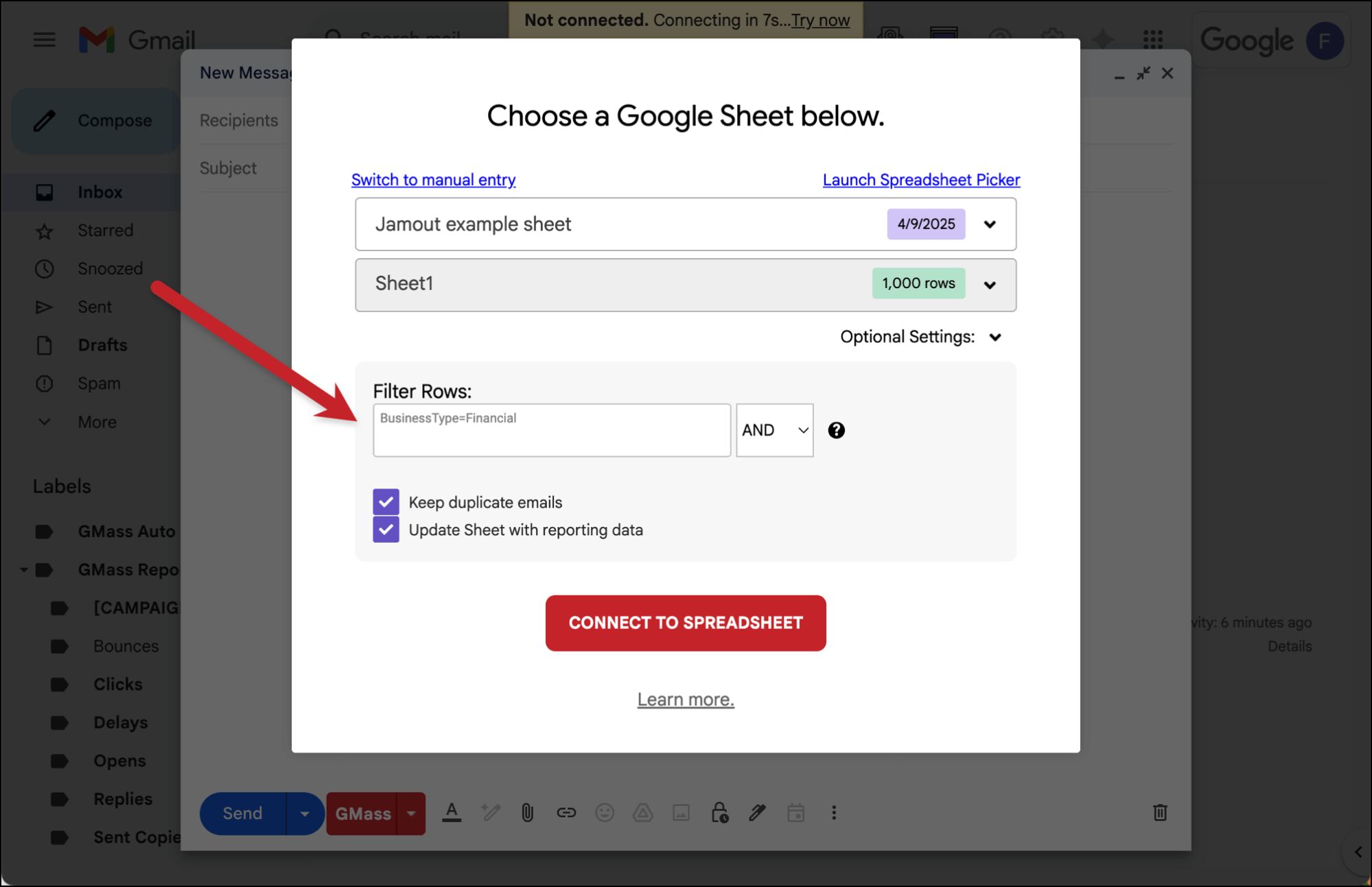This screenshot has width=1372, height=887.
Task: Open Google apps grid icon
Action: coord(1153,39)
